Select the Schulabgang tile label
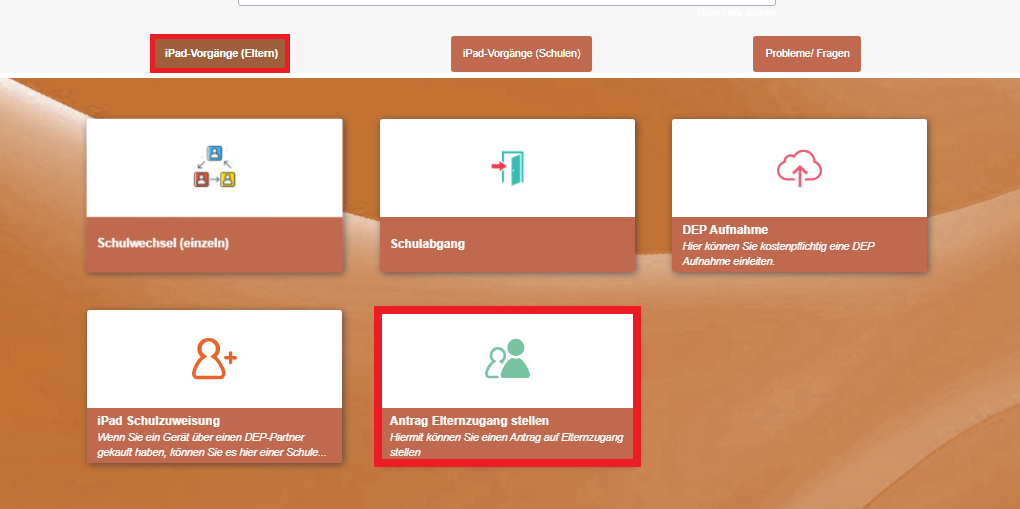The height and width of the screenshot is (509, 1020). [427, 243]
